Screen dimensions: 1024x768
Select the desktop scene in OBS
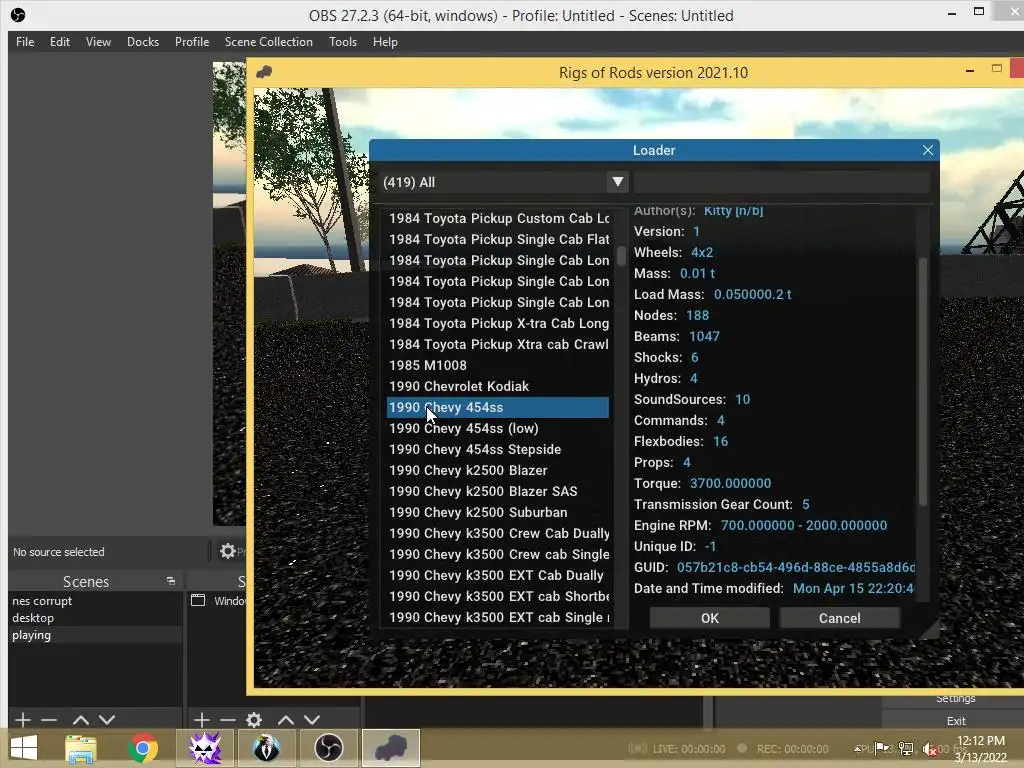click(x=95, y=618)
